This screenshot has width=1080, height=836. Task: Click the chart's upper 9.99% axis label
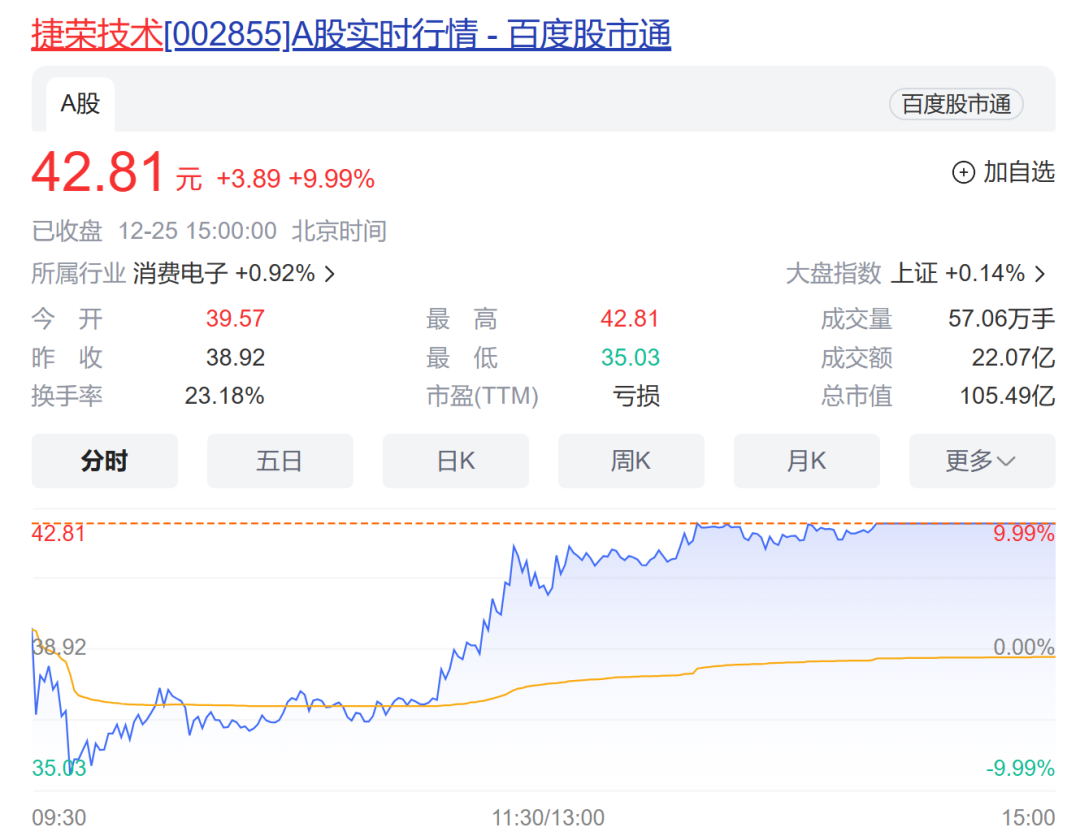click(1024, 533)
